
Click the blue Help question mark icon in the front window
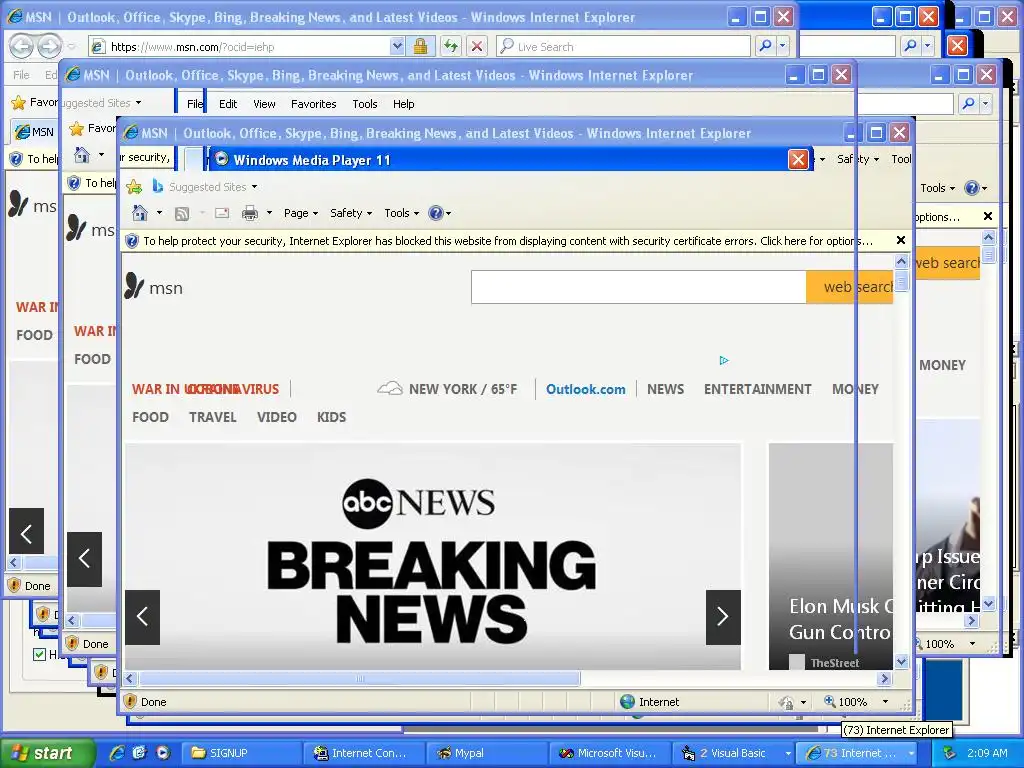click(x=436, y=213)
